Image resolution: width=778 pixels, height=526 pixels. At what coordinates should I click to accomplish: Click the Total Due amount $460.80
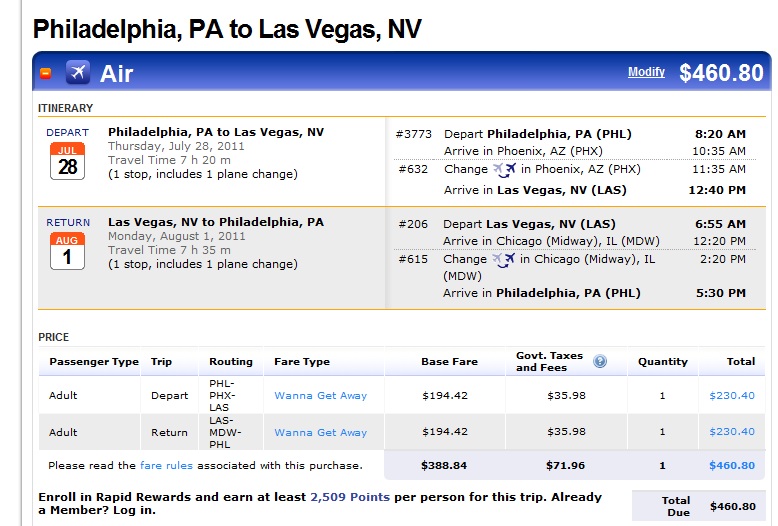pyautogui.click(x=733, y=506)
